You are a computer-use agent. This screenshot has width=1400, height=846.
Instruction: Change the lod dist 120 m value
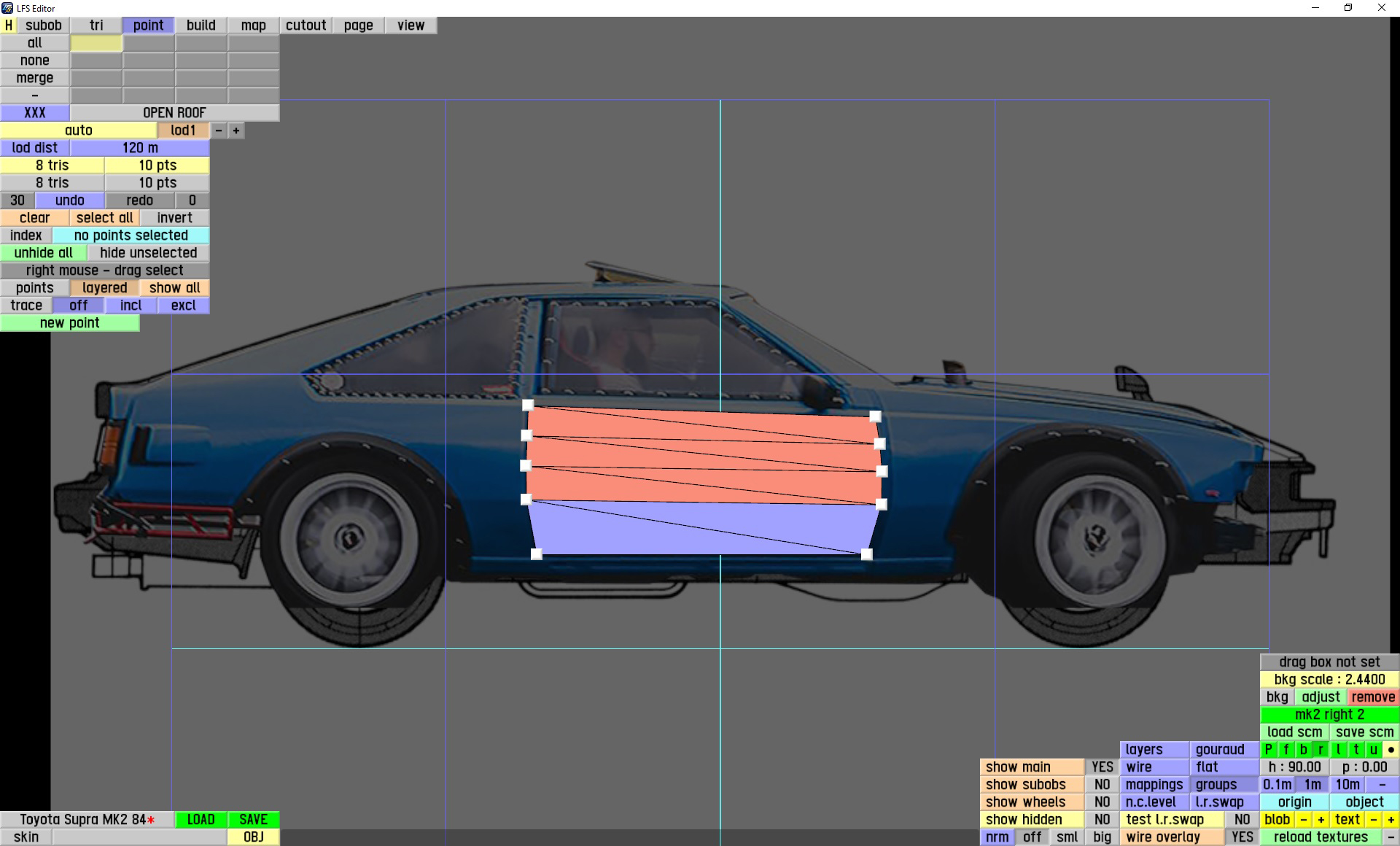point(140,148)
